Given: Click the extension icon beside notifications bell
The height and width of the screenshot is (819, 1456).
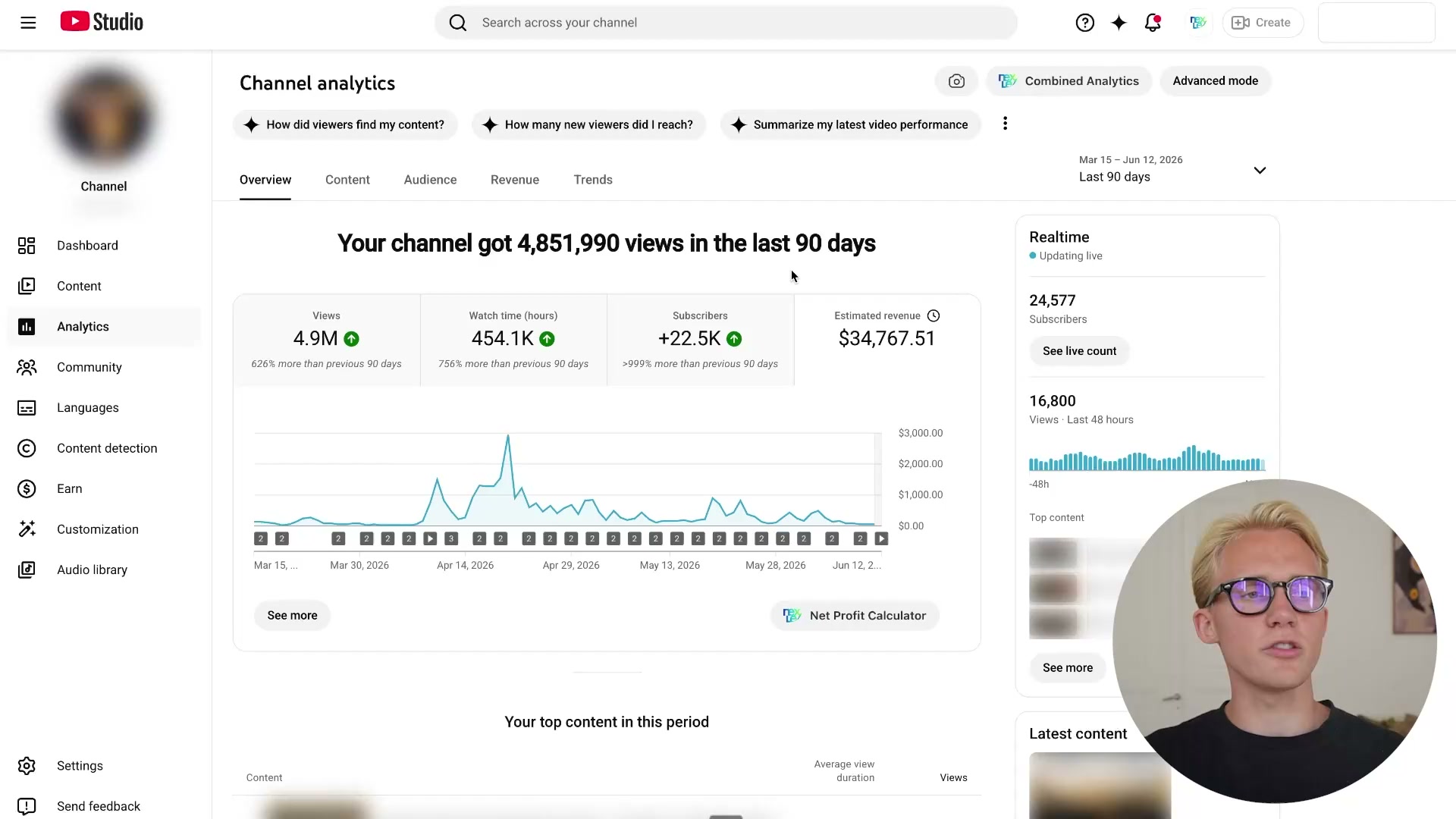Looking at the screenshot, I should [1197, 23].
